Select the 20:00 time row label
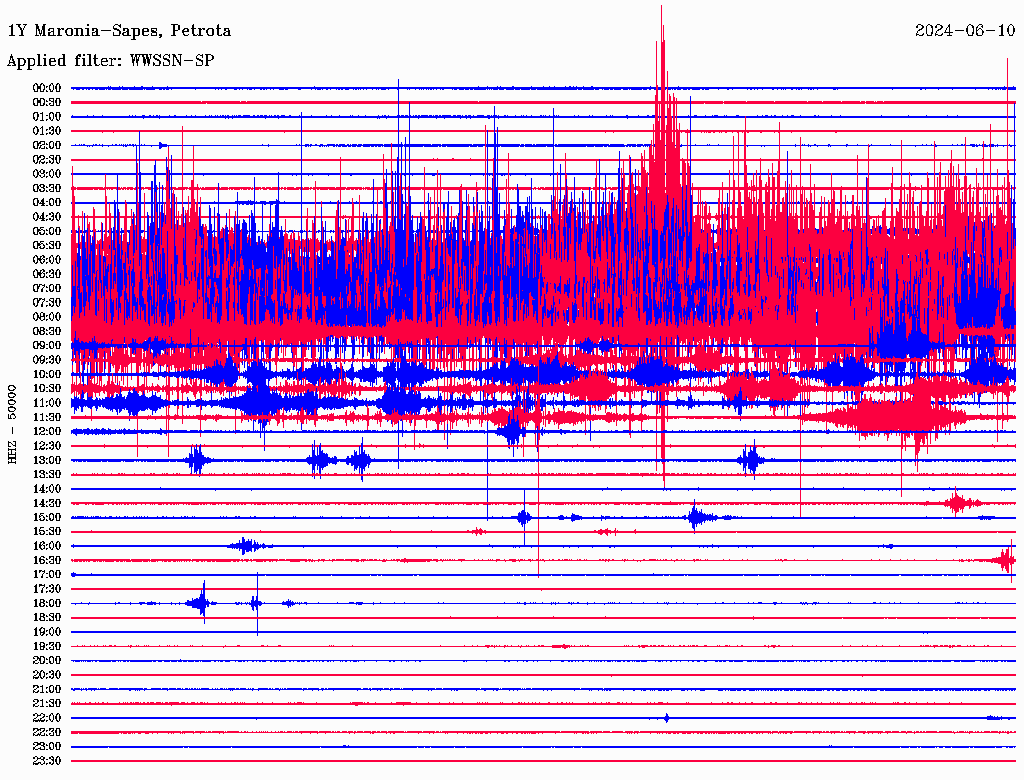Image resolution: width=1024 pixels, height=780 pixels. [x=47, y=660]
